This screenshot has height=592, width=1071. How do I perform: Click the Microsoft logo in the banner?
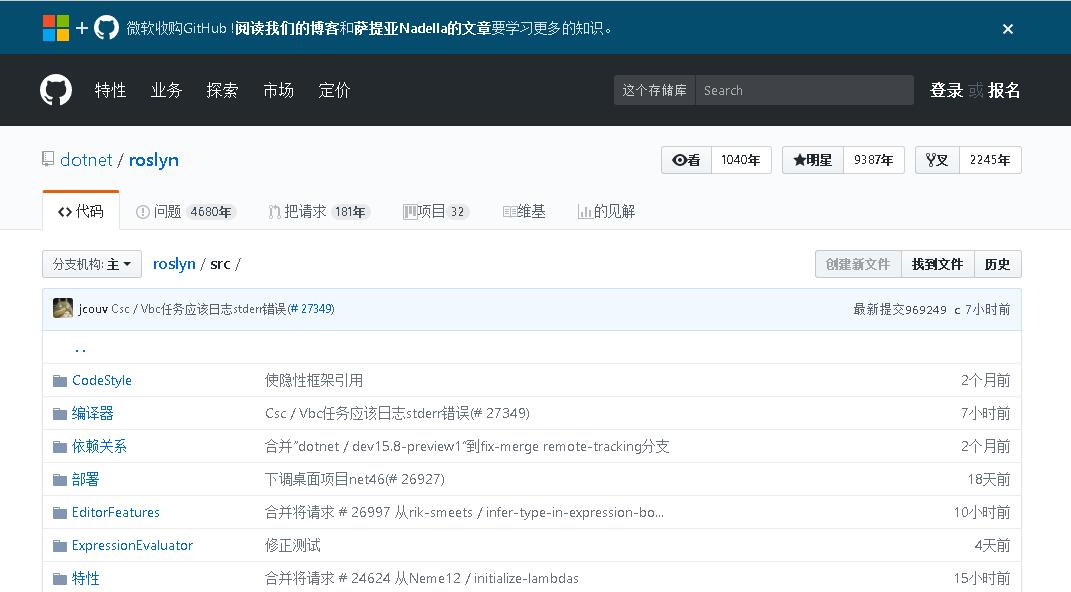(55, 28)
